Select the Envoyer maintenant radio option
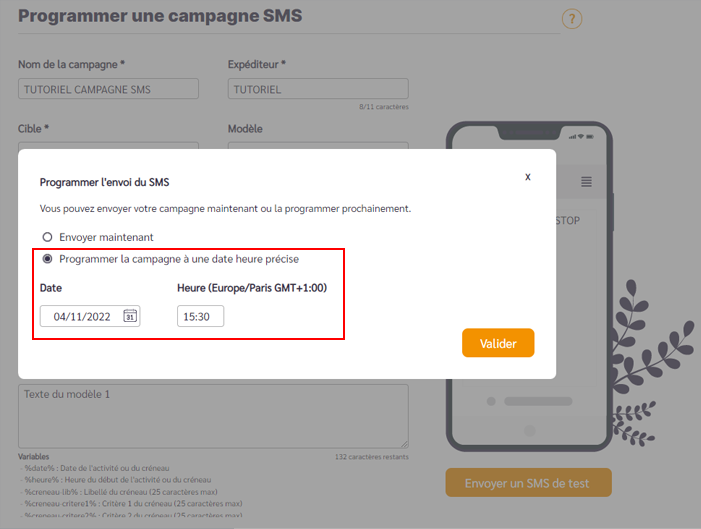The width and height of the screenshot is (701, 529). 47,237
